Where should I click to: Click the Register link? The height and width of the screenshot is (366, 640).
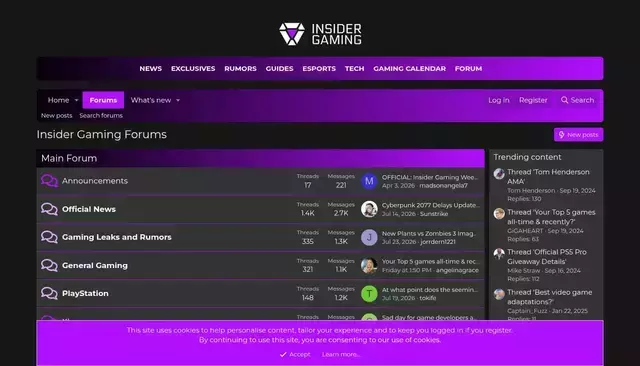[x=533, y=100]
